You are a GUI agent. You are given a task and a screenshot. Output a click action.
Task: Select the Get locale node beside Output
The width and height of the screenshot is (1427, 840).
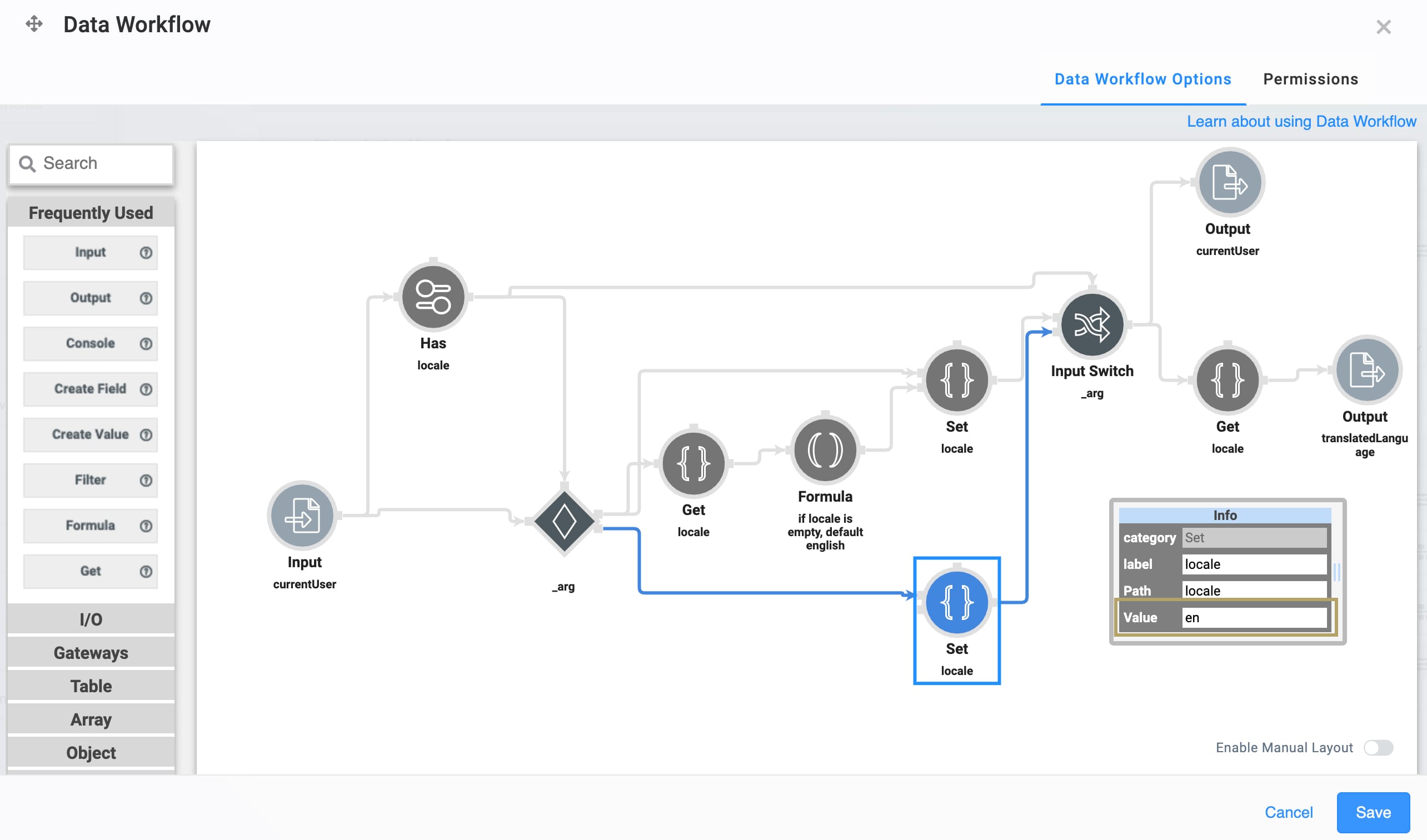[1228, 380]
